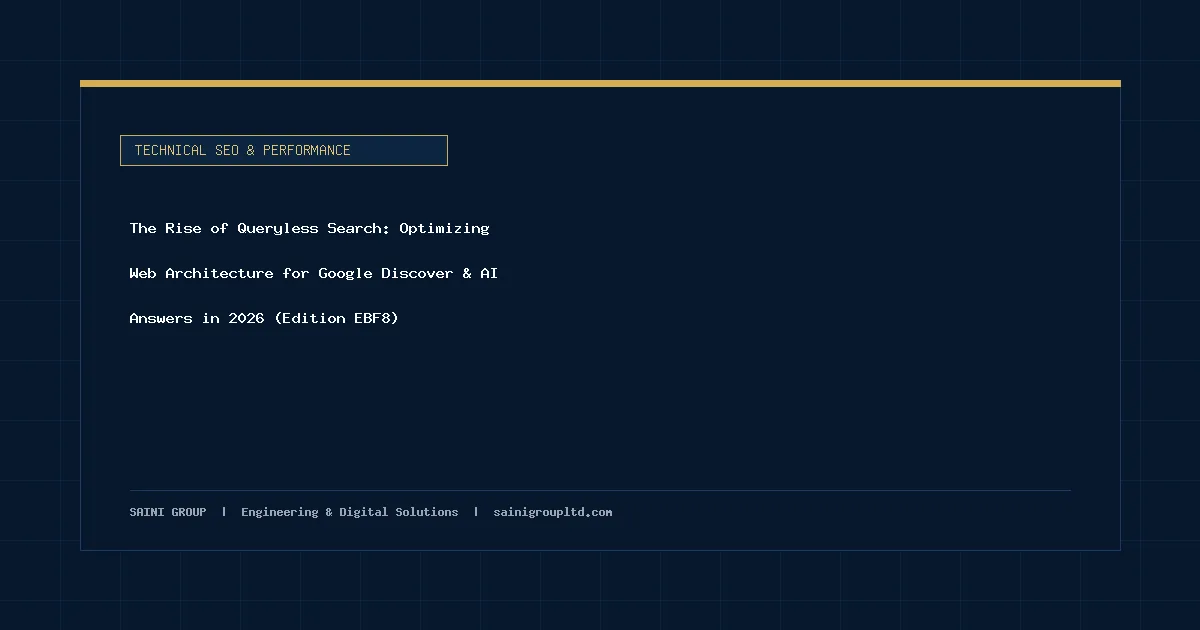This screenshot has width=1200, height=630.
Task: Click 'Engineering & Digital Solutions' footer text
Action: (x=349, y=512)
